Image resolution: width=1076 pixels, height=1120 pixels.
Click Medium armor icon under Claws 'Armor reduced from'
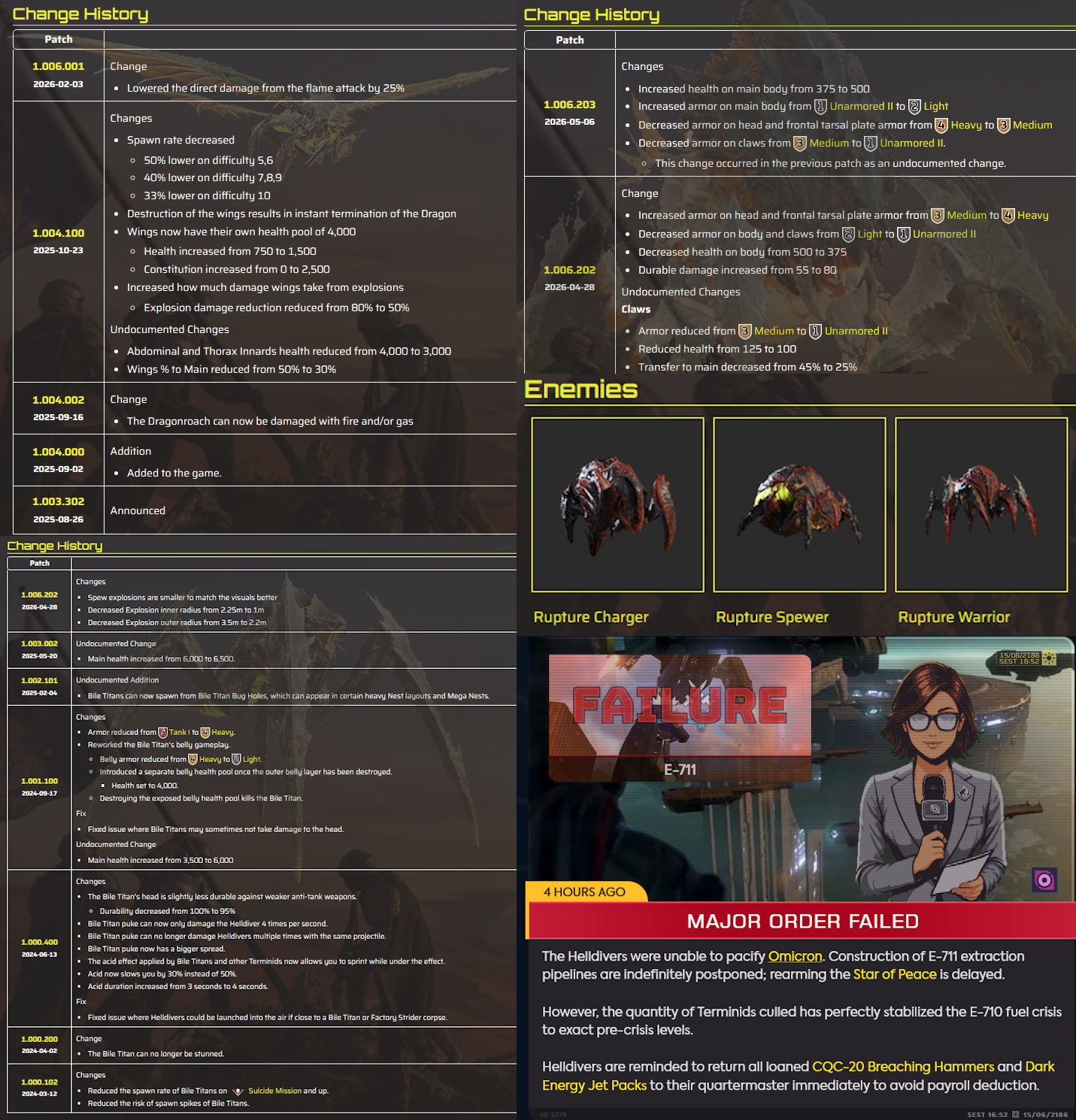pyautogui.click(x=745, y=331)
